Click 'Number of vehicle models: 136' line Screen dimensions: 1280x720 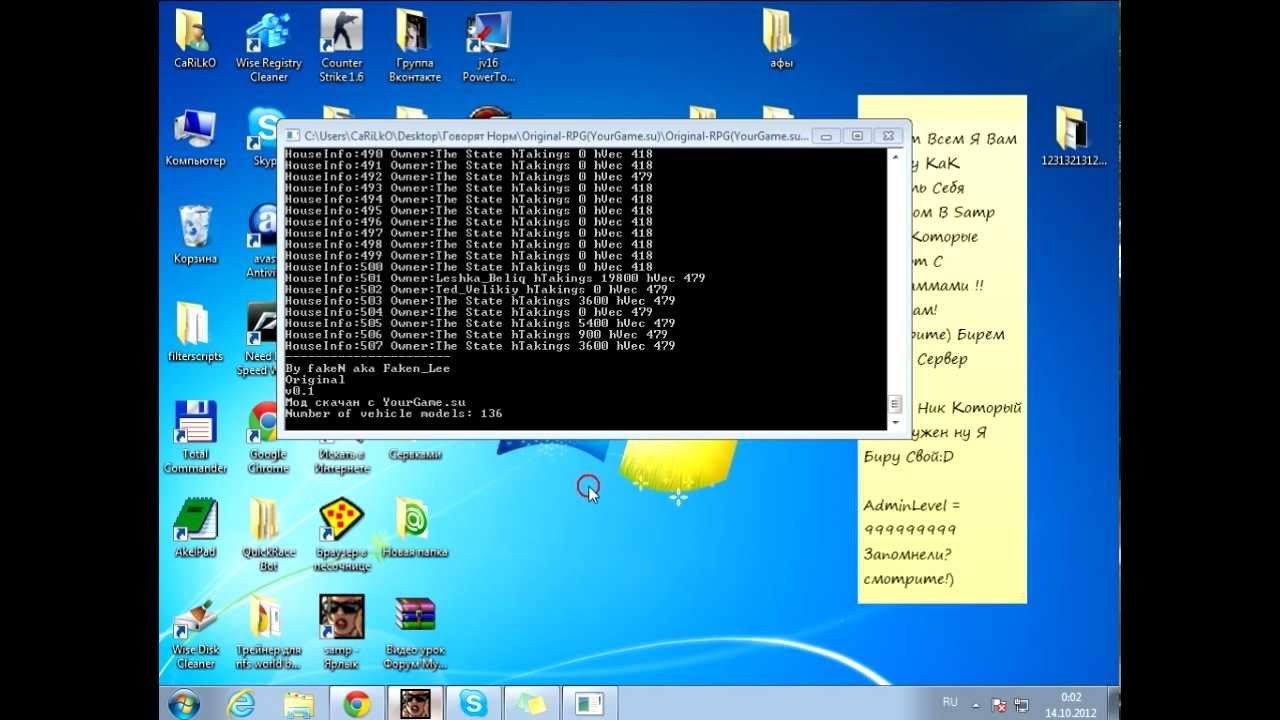click(x=393, y=413)
